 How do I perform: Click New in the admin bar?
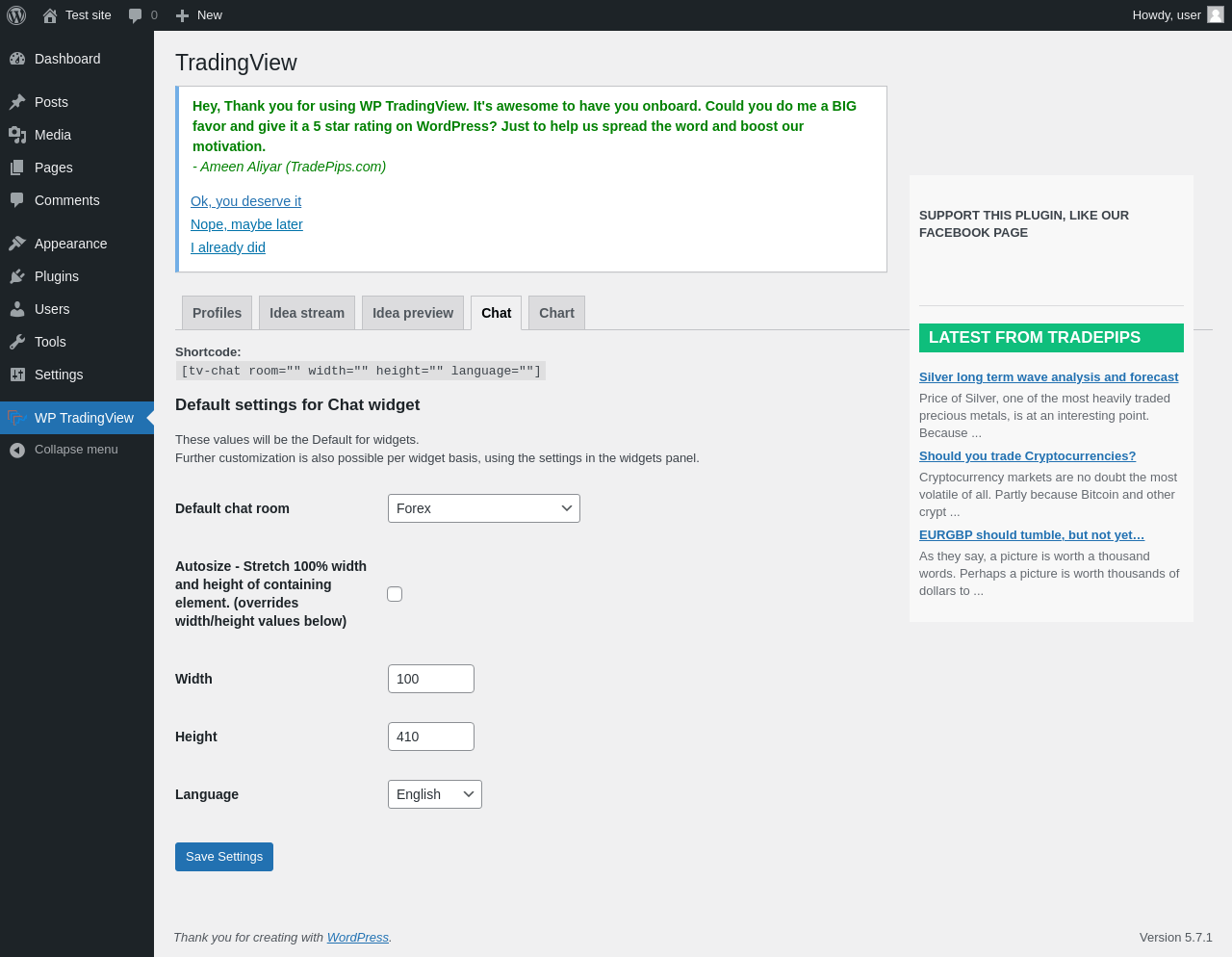tap(210, 15)
